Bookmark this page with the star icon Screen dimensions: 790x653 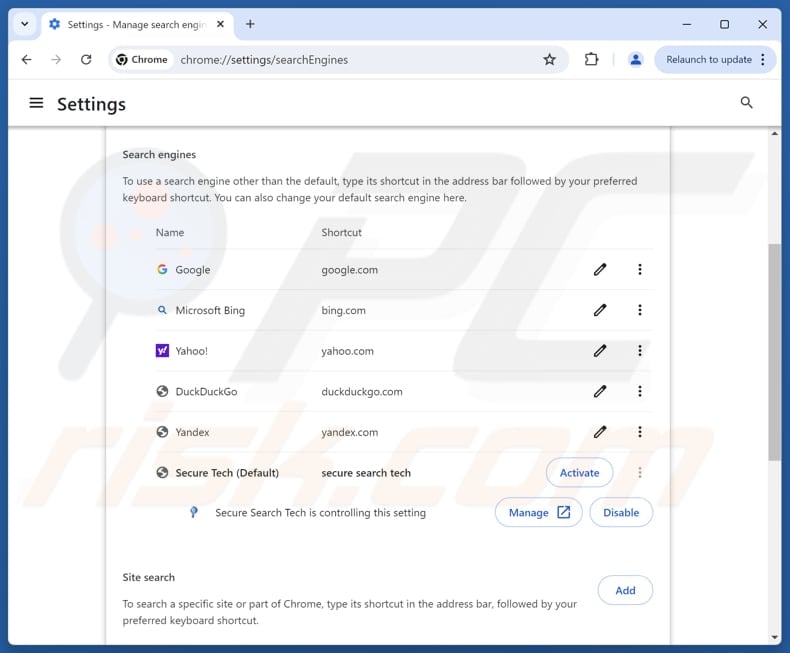coord(549,59)
